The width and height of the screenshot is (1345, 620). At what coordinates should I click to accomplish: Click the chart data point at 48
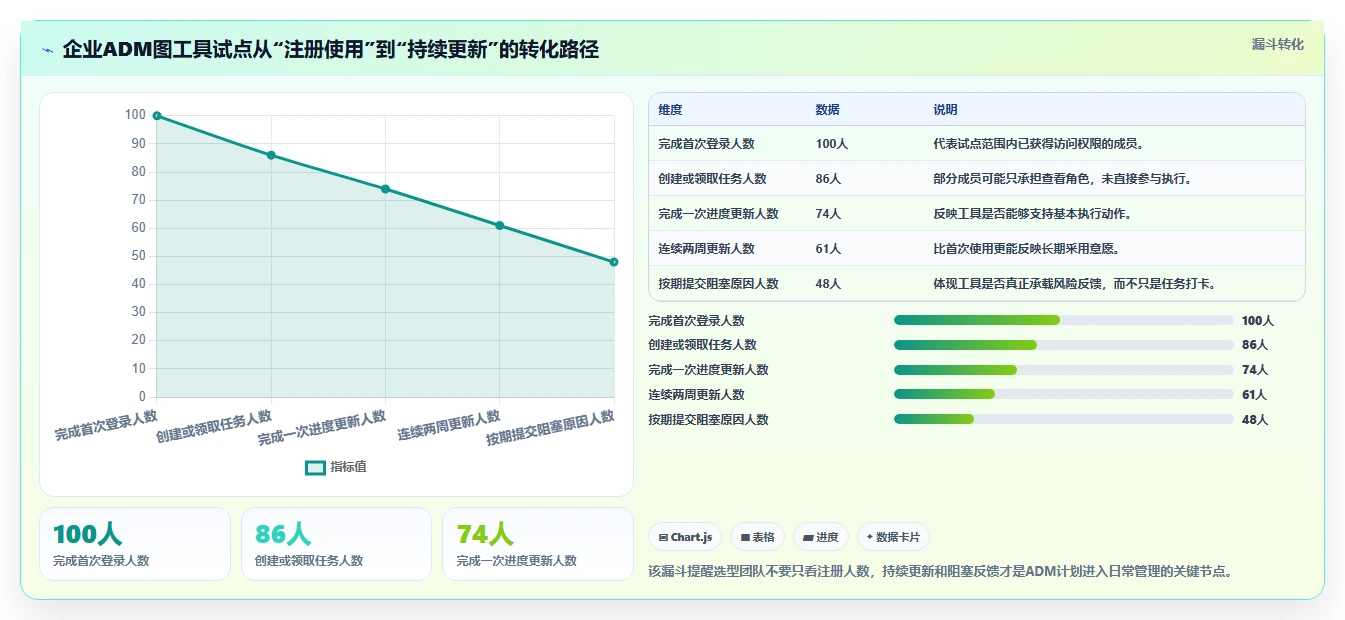tap(614, 262)
